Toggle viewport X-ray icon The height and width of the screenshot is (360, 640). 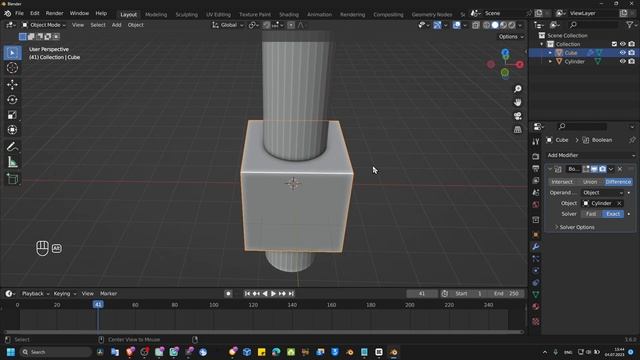pyautogui.click(x=476, y=25)
